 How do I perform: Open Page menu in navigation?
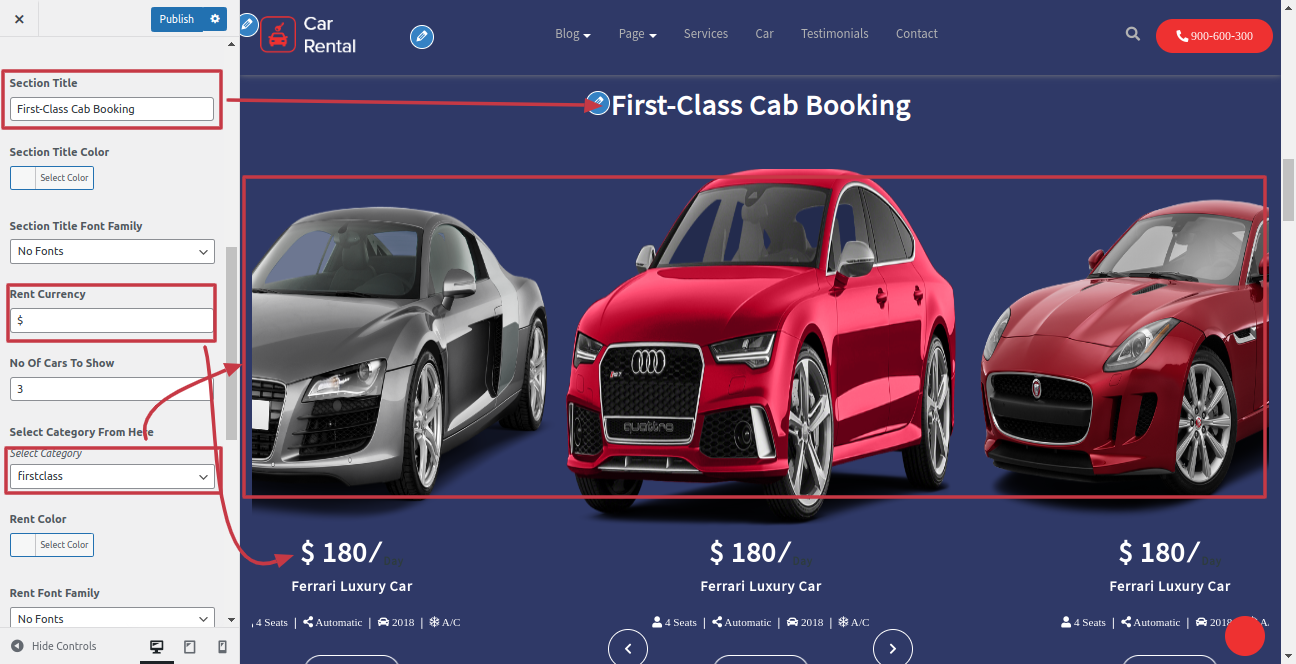tap(637, 34)
